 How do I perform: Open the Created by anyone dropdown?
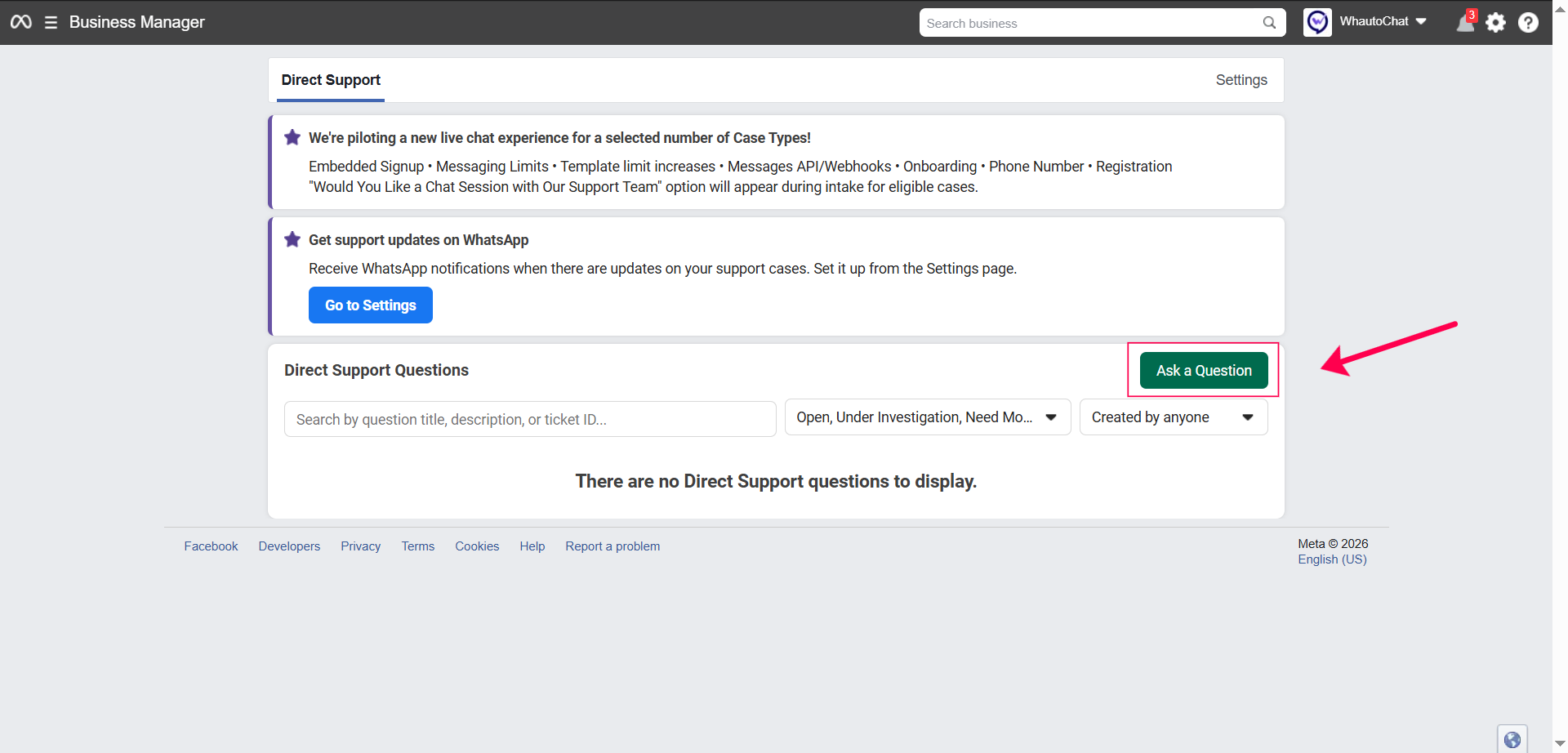point(1174,417)
